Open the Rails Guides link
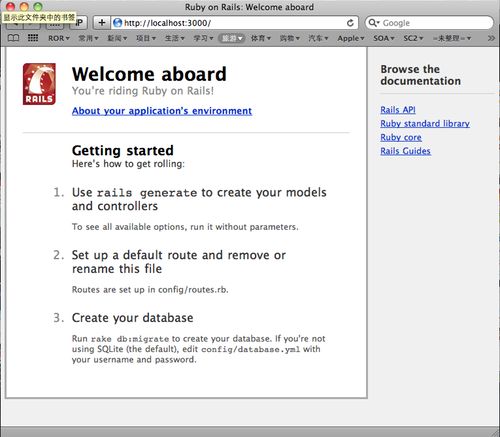The image size is (500, 437). tap(405, 151)
